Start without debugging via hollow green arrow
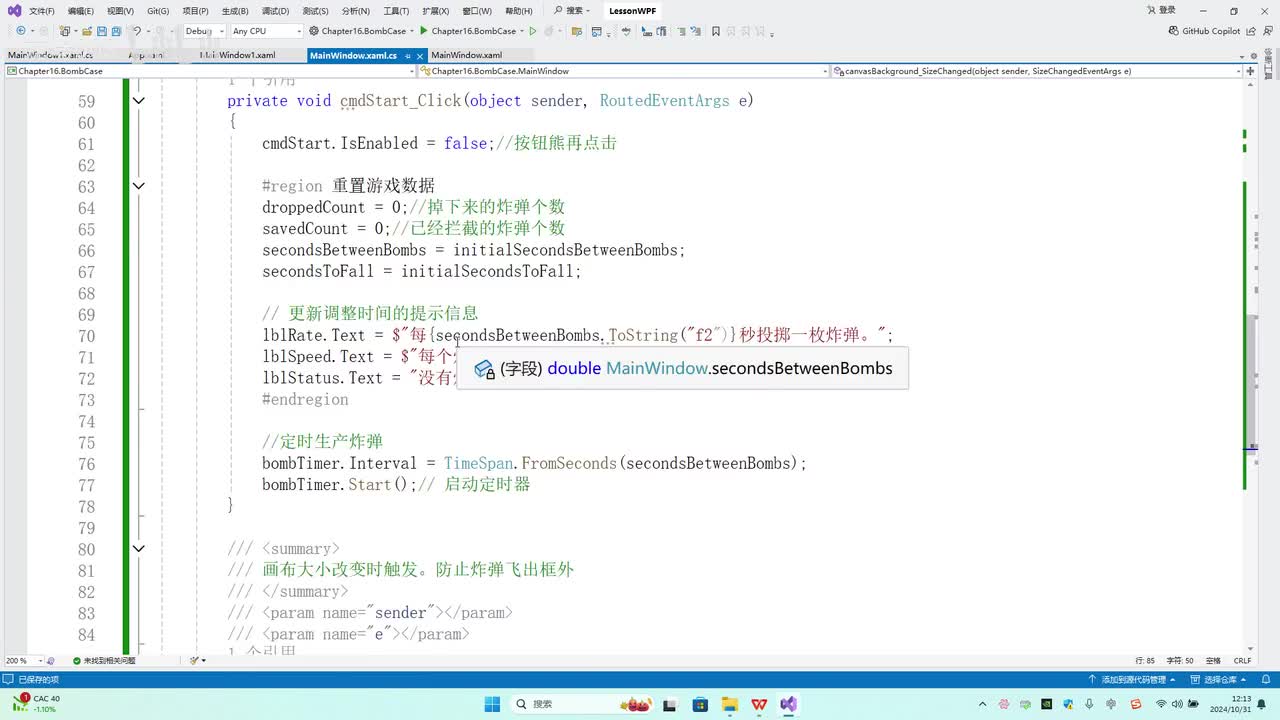This screenshot has height=720, width=1280. [533, 31]
